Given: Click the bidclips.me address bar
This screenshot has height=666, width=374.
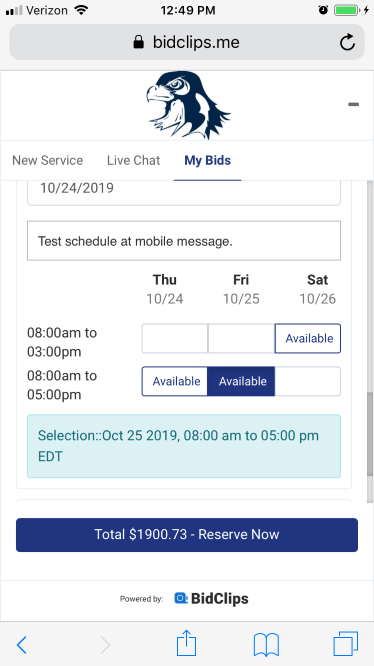Looking at the screenshot, I should [187, 42].
